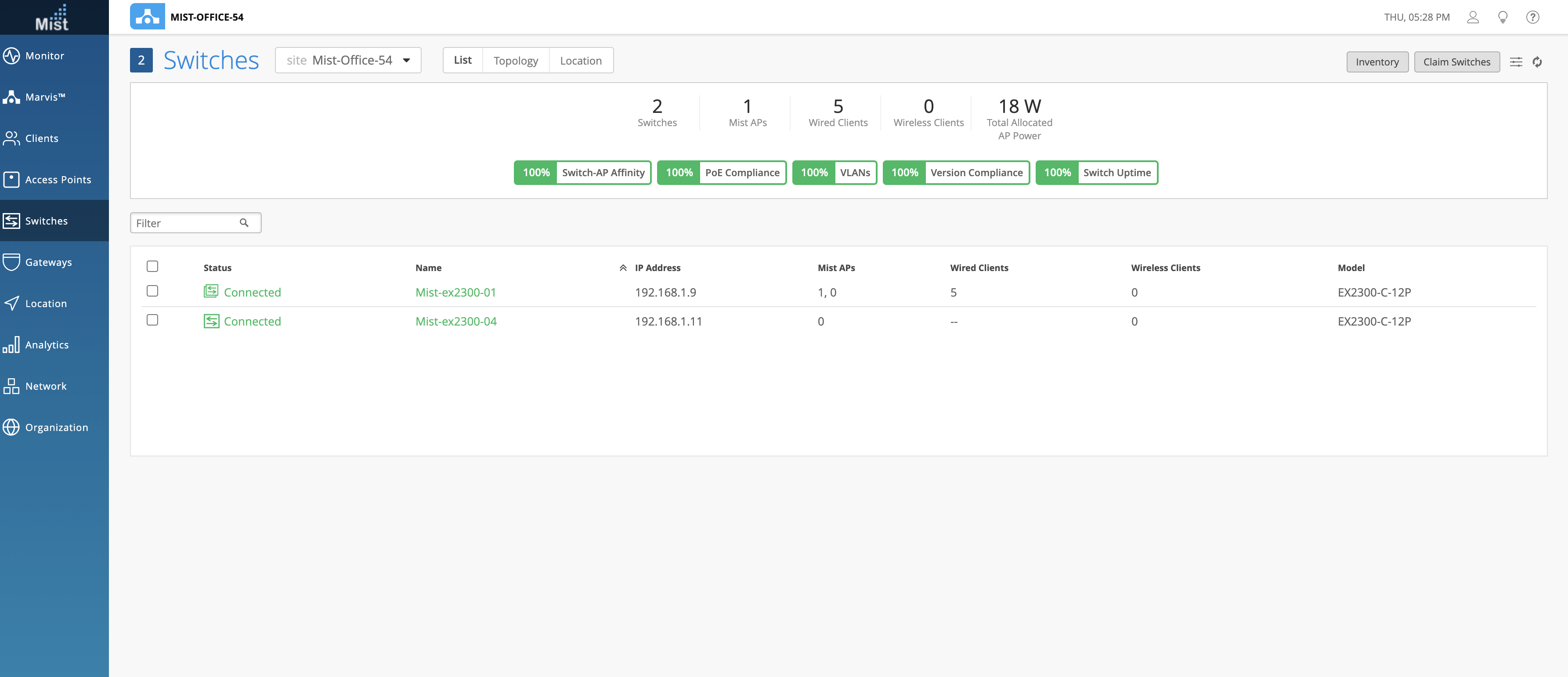This screenshot has width=1568, height=677.
Task: Switch to the Topology tab
Action: [x=516, y=61]
